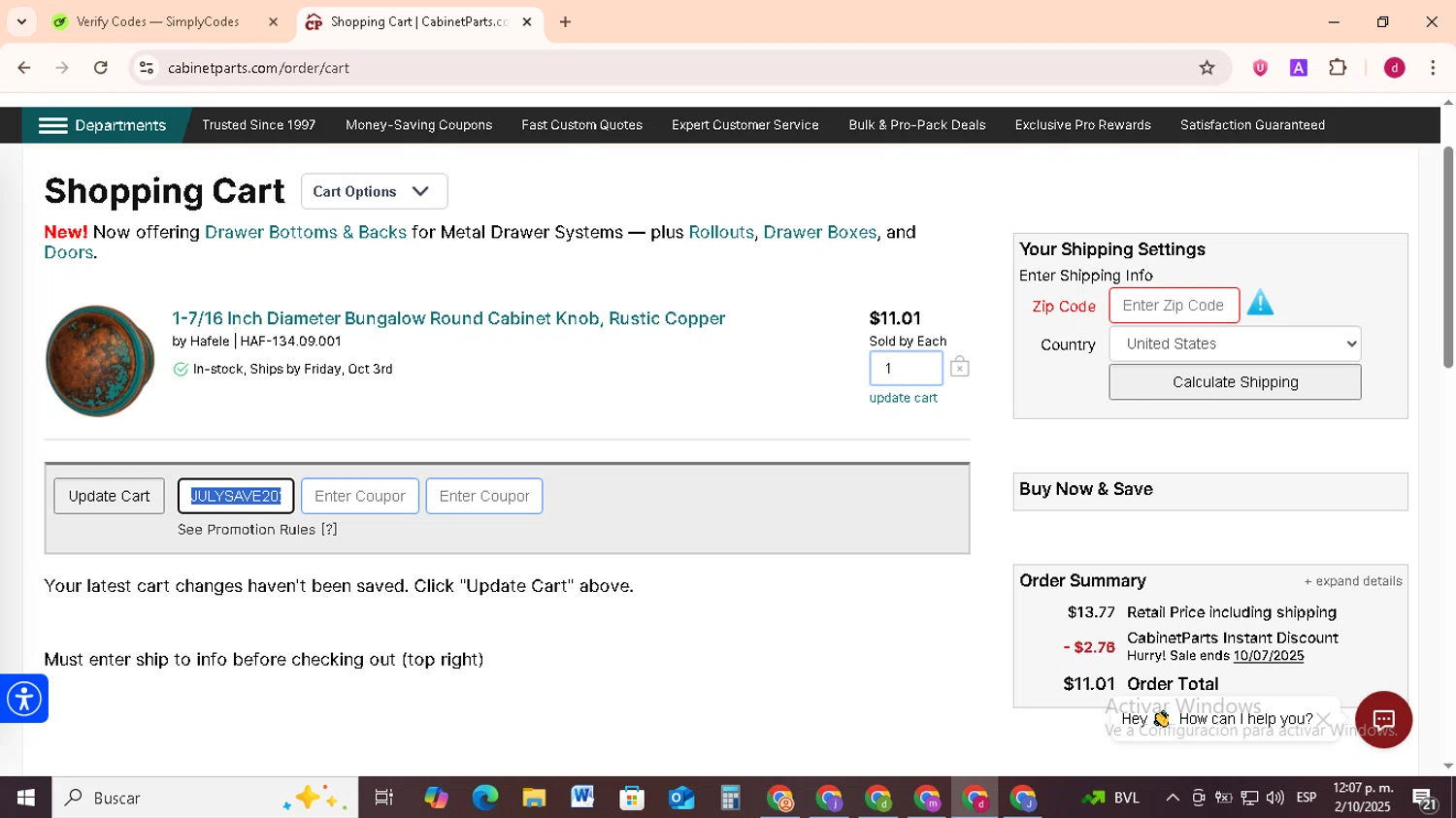1456x818 pixels.
Task: Click the copper cabinet knob thumbnail
Action: pos(100,361)
